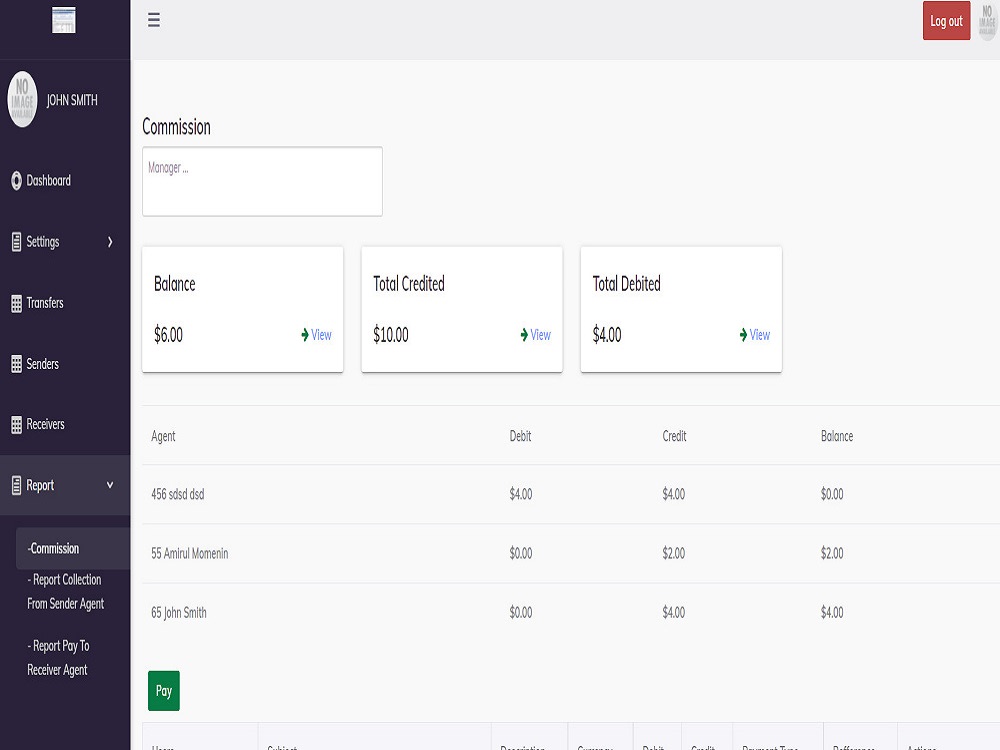Click the Settings icon in the sidebar
Viewport: 1000px width, 750px height.
(17, 242)
